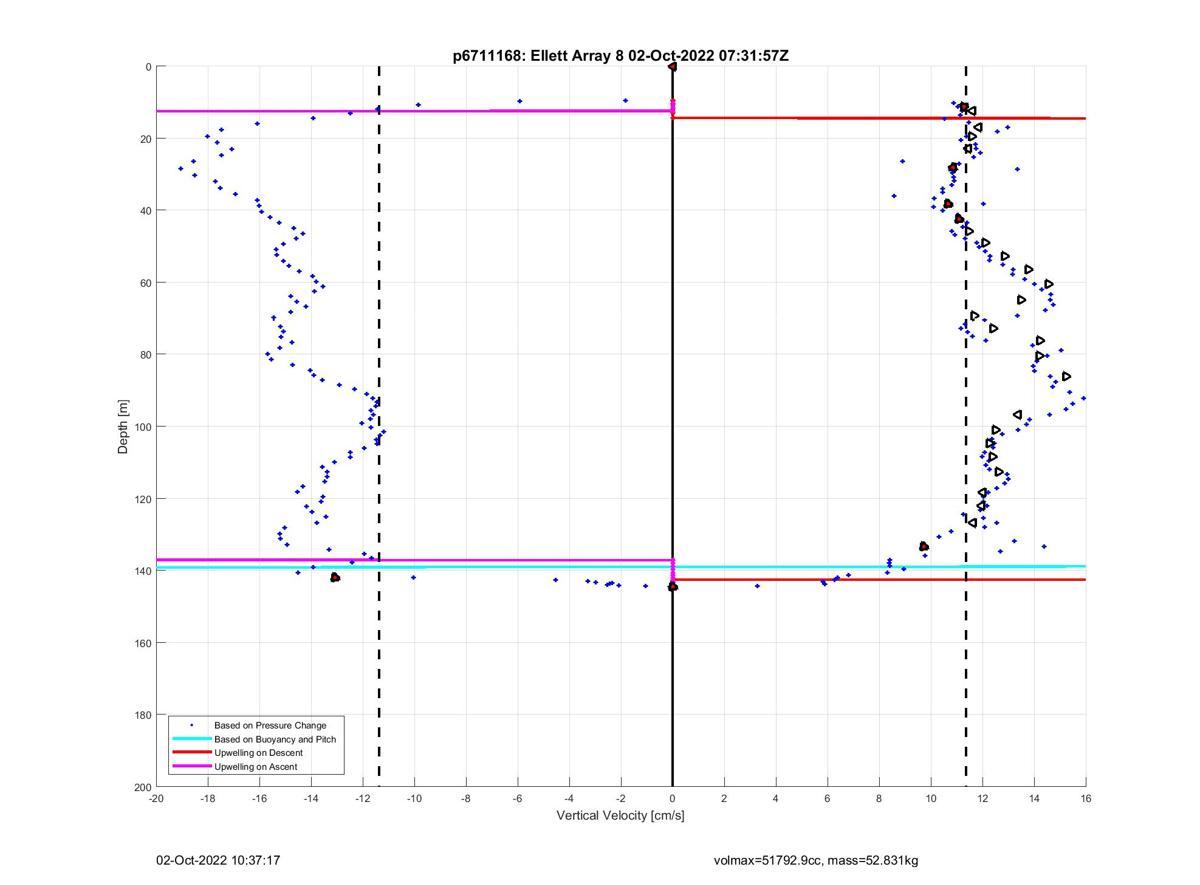Click the y-axis tick label '200'
The width and height of the screenshot is (1200, 885).
tap(142, 787)
